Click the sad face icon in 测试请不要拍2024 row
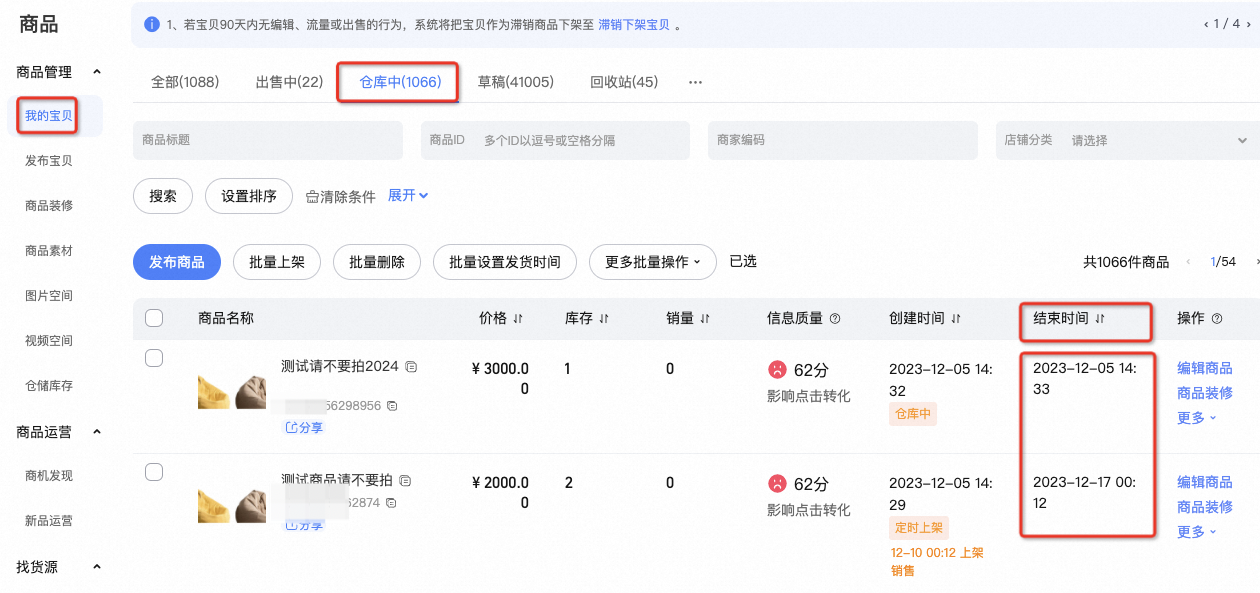The width and height of the screenshot is (1260, 593). coord(777,370)
